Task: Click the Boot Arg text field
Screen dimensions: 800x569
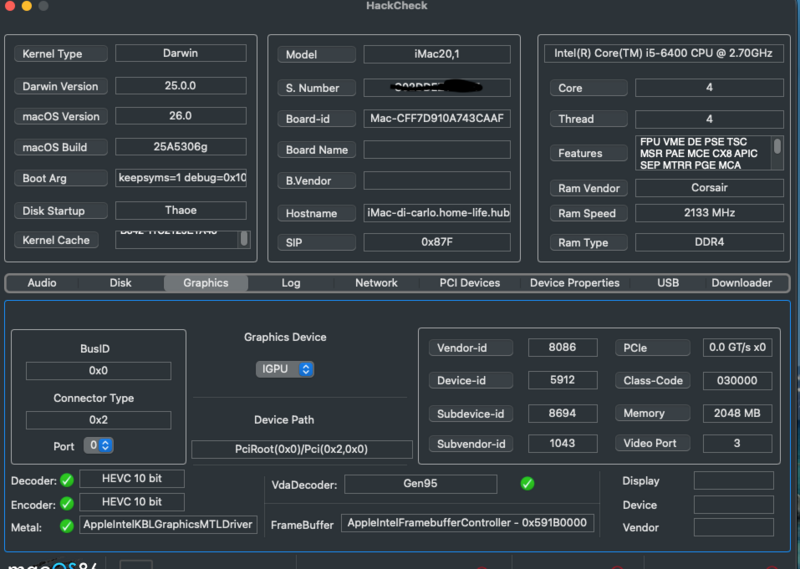Action: pos(181,178)
